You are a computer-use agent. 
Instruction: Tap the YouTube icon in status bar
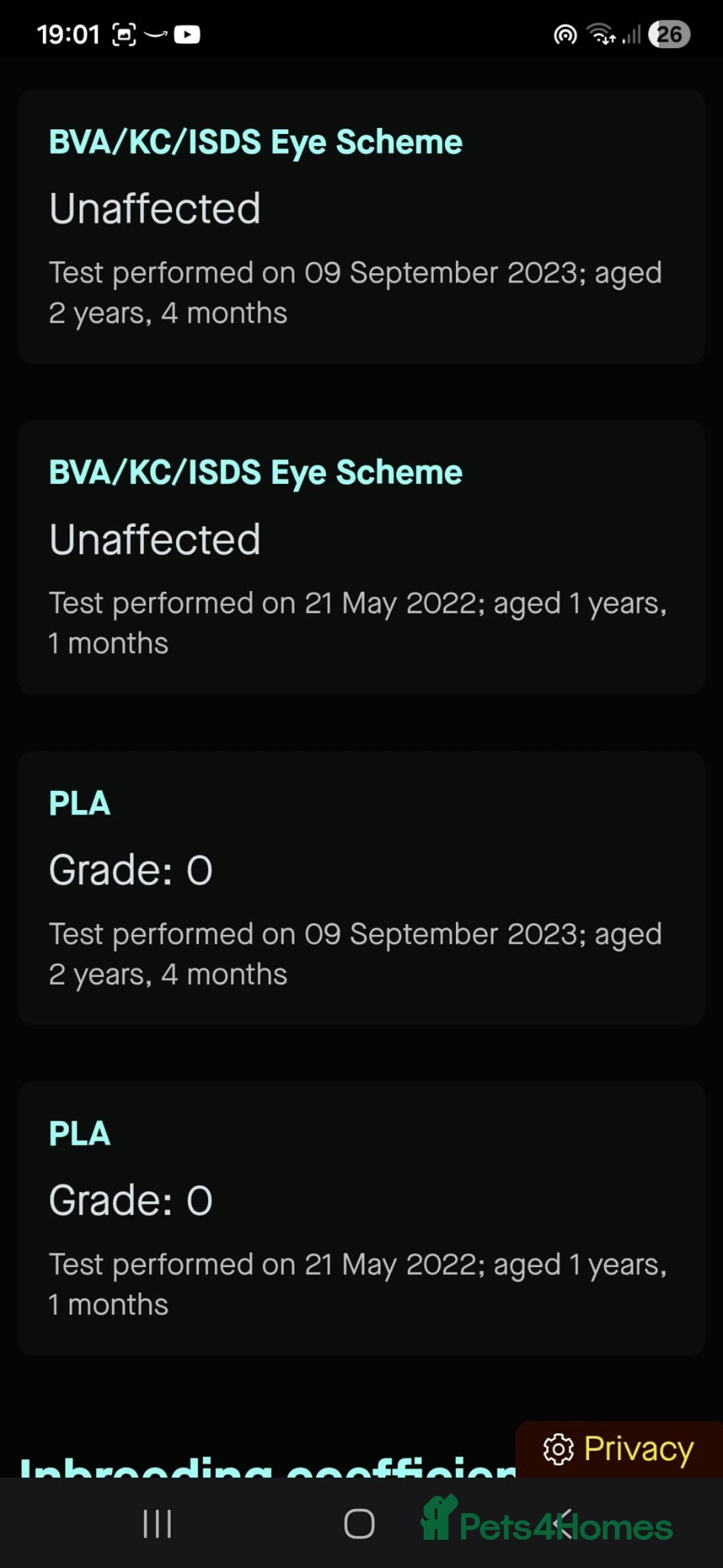point(187,34)
